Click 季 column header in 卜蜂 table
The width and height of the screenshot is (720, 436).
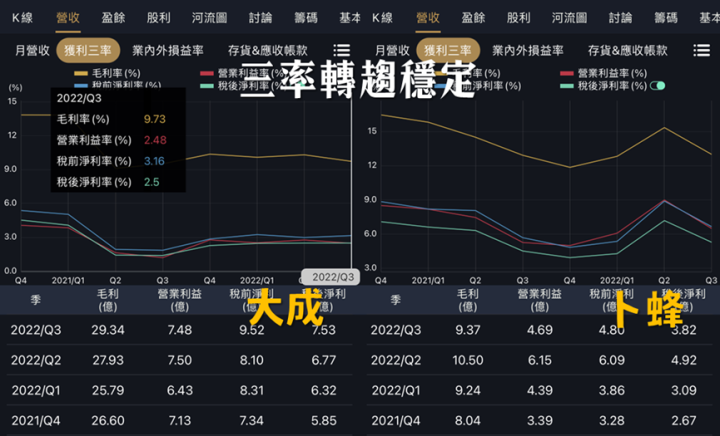pos(396,300)
